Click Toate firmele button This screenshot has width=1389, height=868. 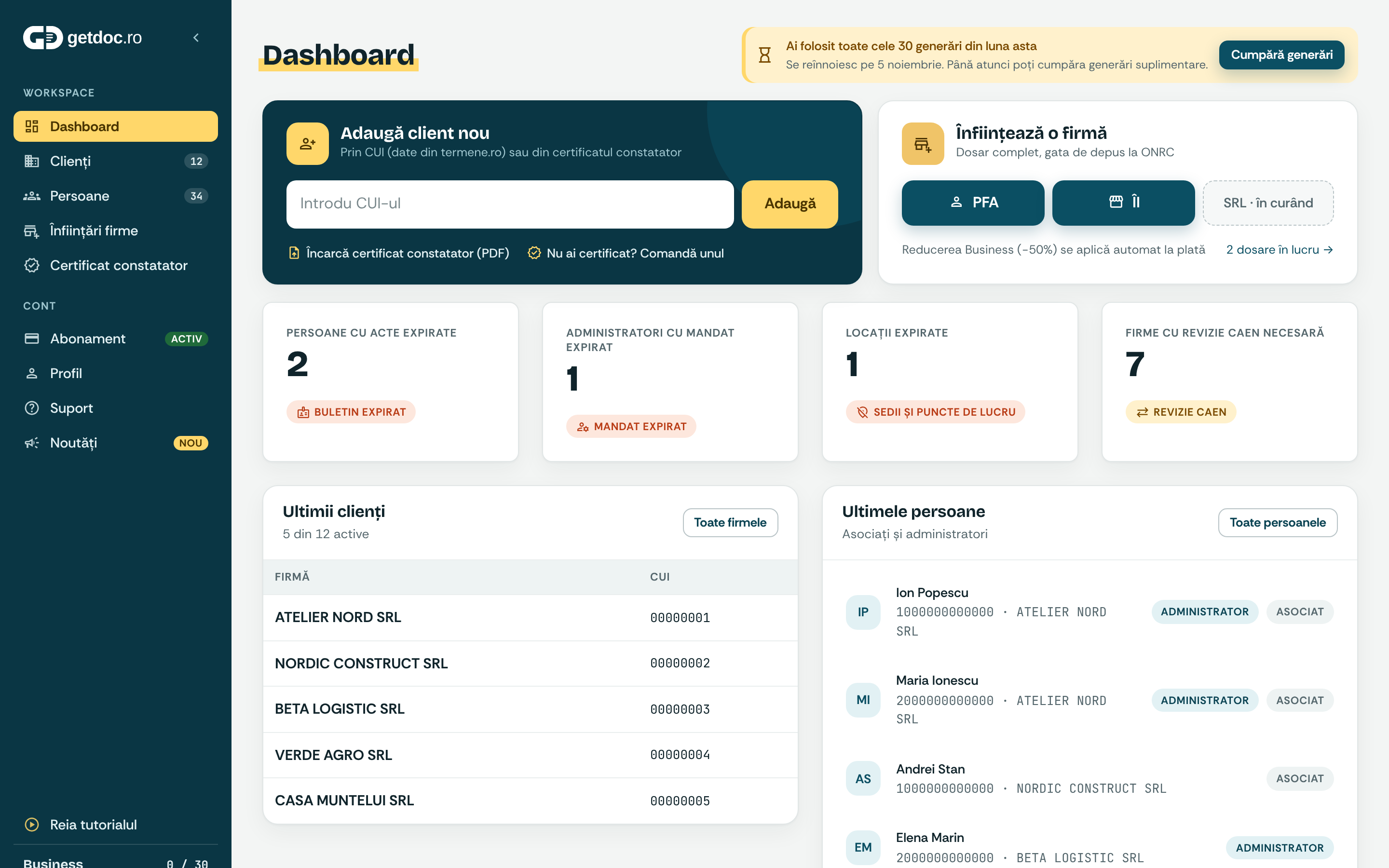coord(730,522)
